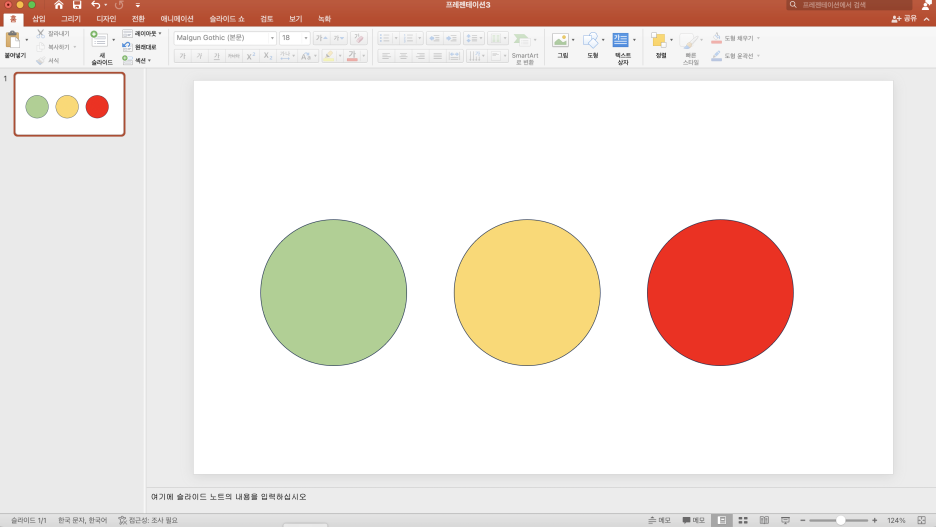Switch to the 애니메이션 tab
The width and height of the screenshot is (936, 527).
(177, 19)
